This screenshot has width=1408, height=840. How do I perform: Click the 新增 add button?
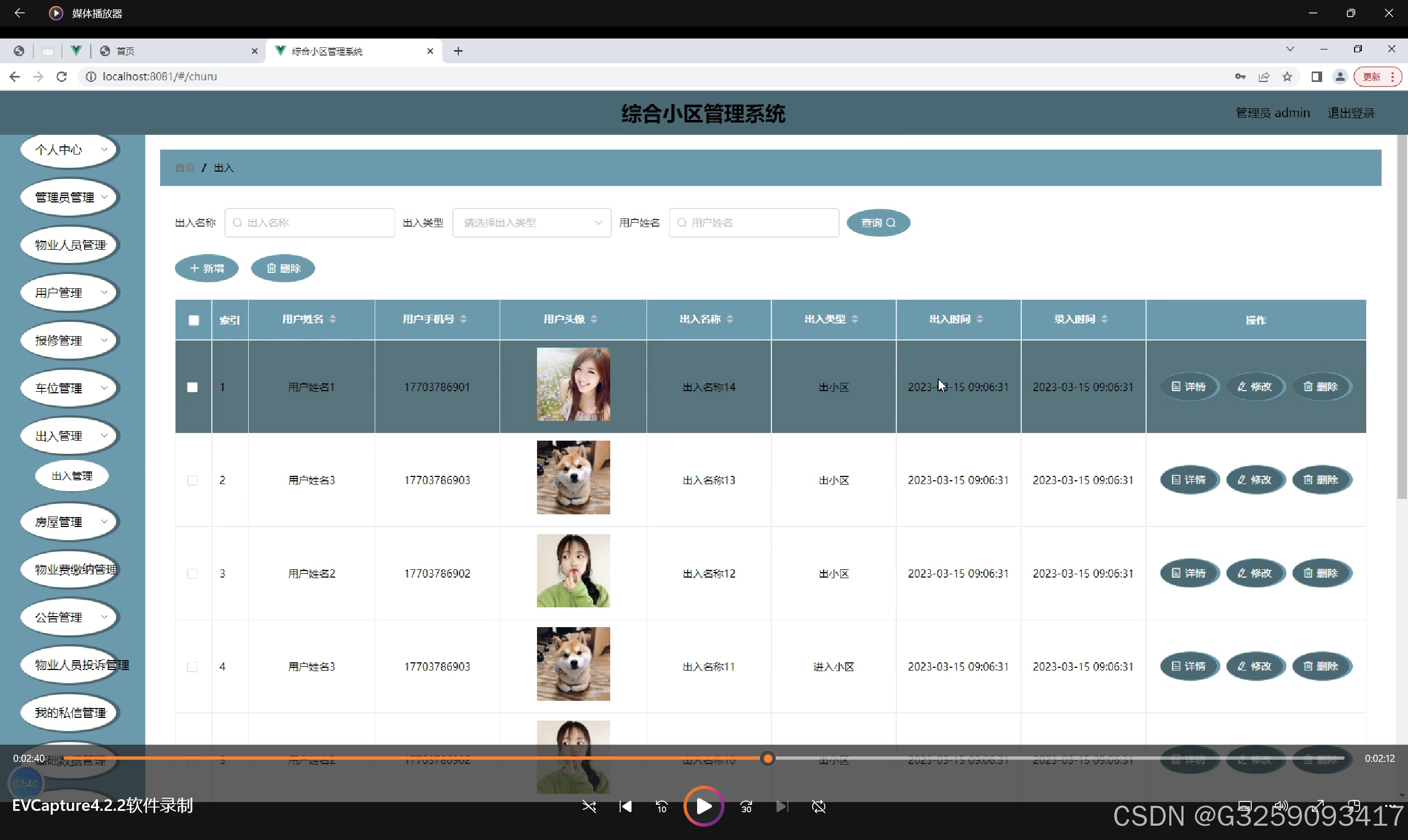tap(207, 268)
